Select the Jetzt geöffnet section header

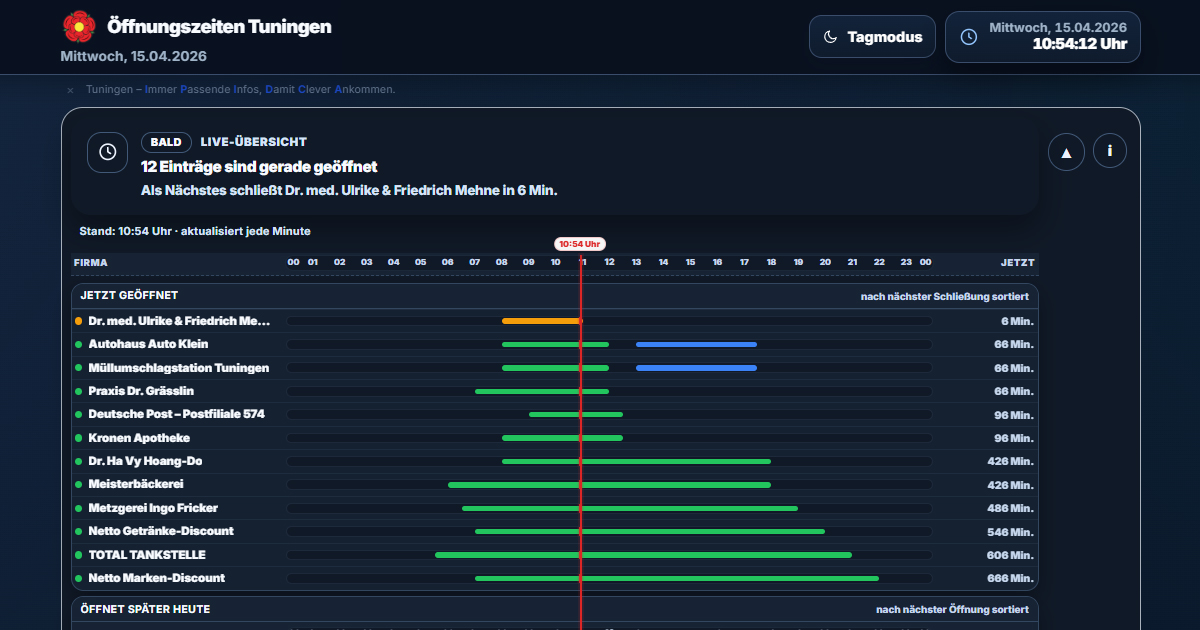pyautogui.click(x=129, y=296)
